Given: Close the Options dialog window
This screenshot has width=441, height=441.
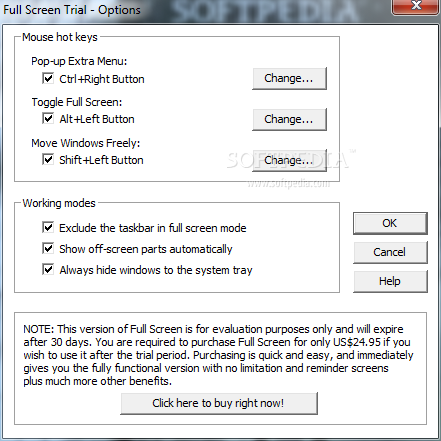Looking at the screenshot, I should pos(416,6).
